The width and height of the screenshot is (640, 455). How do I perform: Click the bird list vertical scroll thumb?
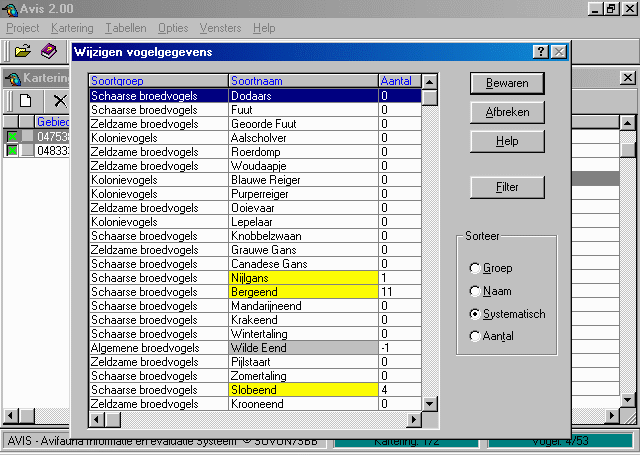pyautogui.click(x=429, y=98)
